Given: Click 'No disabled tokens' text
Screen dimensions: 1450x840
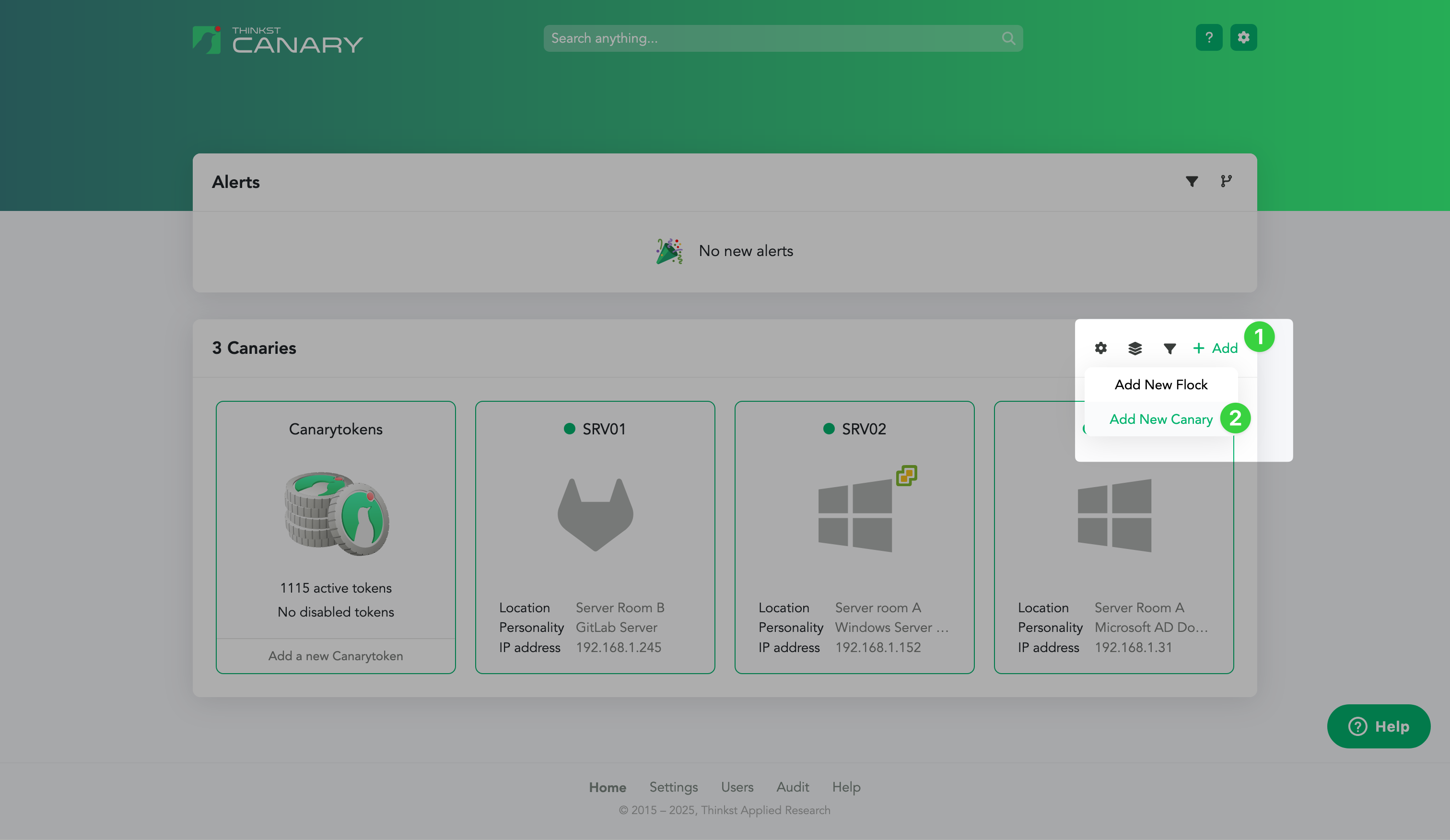Looking at the screenshot, I should point(336,612).
